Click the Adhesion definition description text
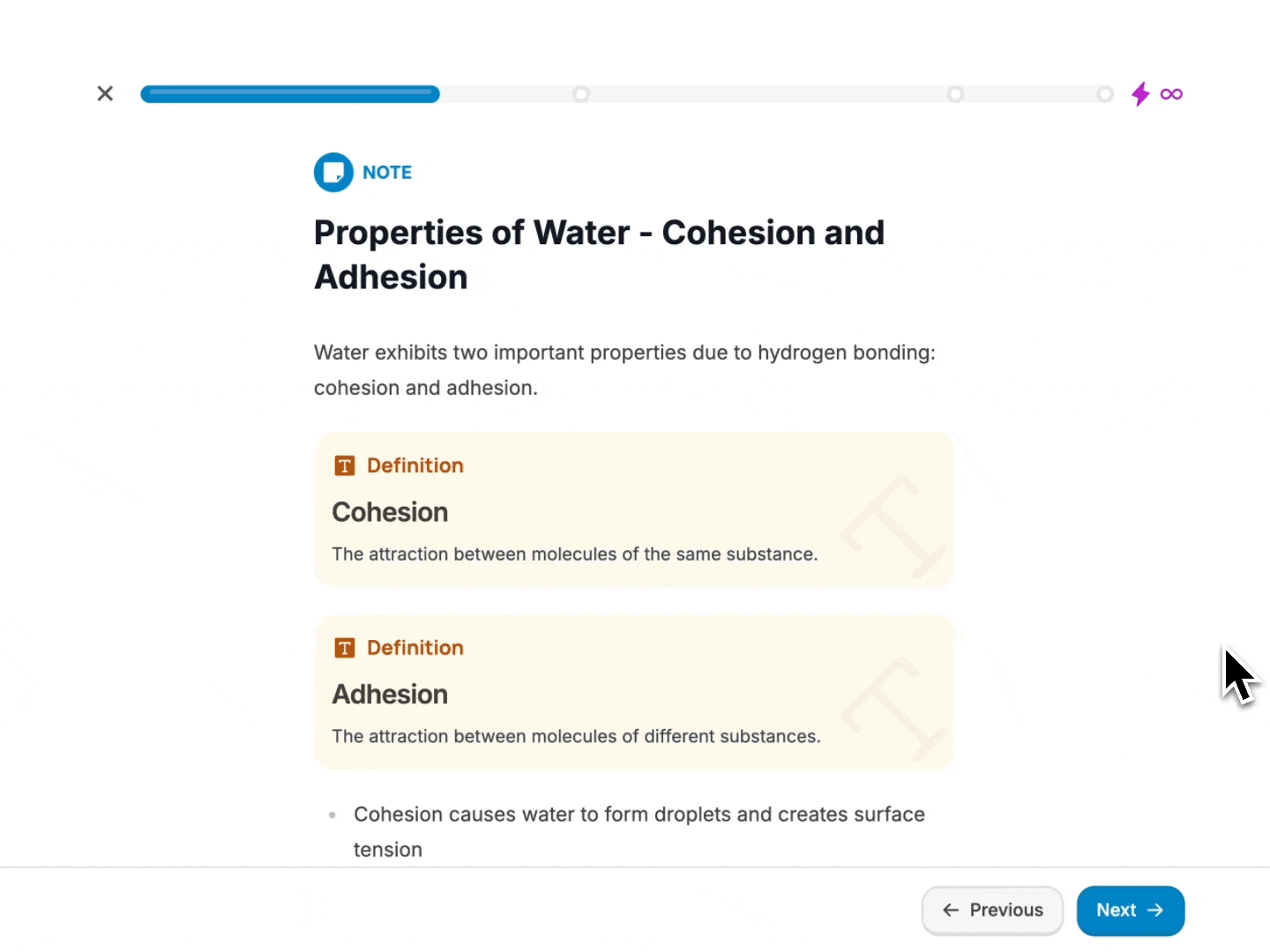 pyautogui.click(x=576, y=736)
